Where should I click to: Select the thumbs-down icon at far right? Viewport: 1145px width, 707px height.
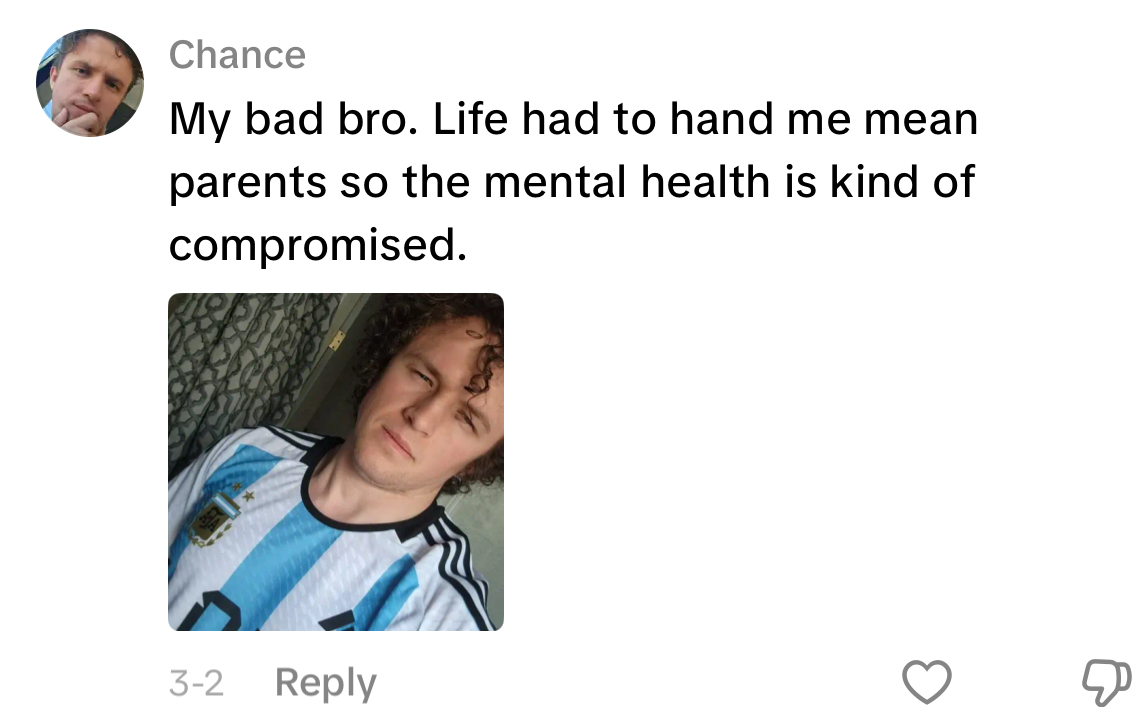point(1106,682)
